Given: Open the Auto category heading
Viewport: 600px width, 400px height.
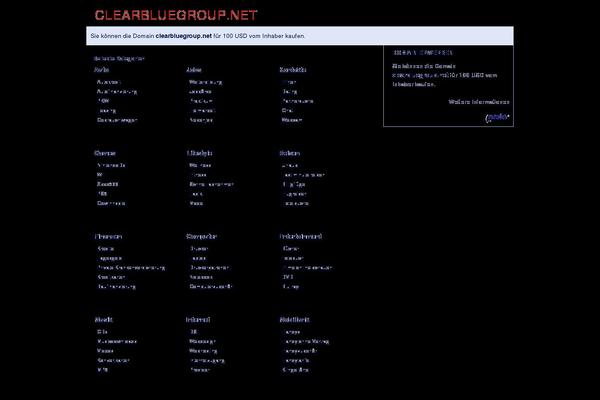Looking at the screenshot, I should click(102, 70).
